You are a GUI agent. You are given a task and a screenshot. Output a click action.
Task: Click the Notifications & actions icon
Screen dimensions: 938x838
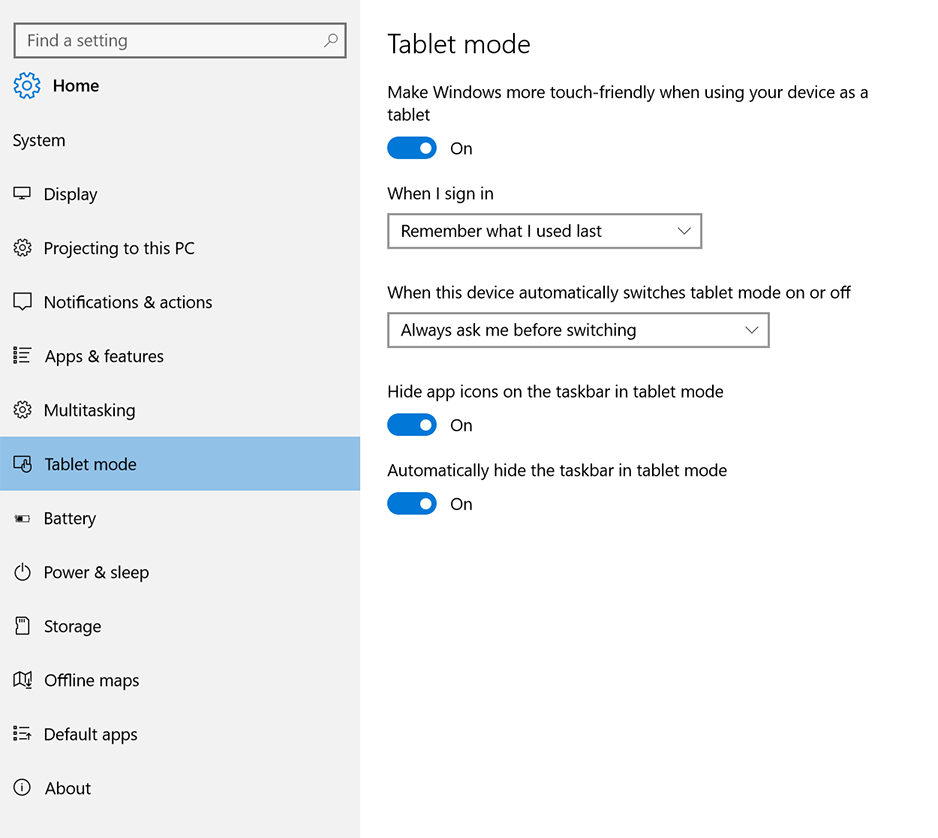(21, 302)
